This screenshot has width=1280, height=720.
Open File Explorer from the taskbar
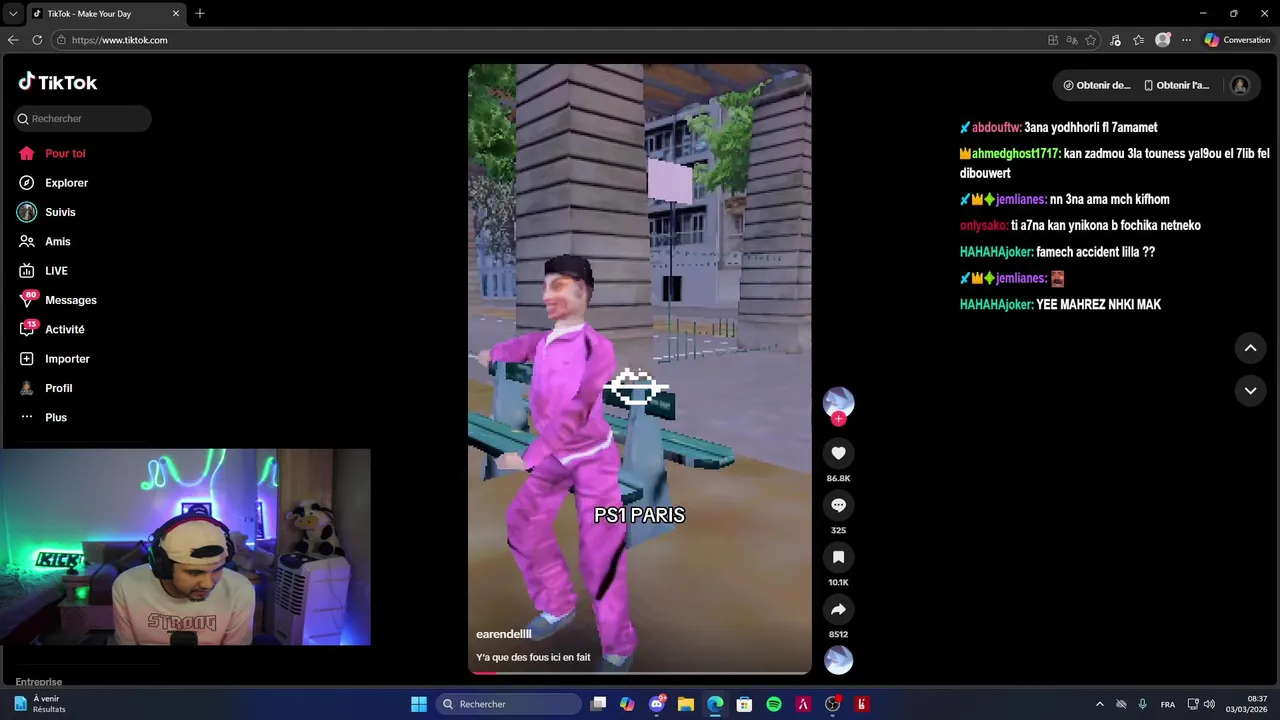(x=686, y=704)
